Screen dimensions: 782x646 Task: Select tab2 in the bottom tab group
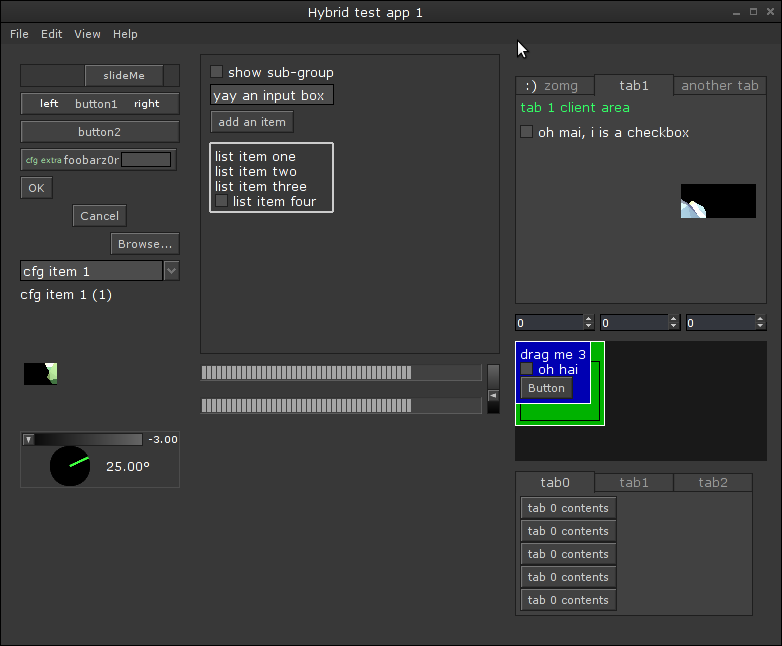click(x=712, y=483)
